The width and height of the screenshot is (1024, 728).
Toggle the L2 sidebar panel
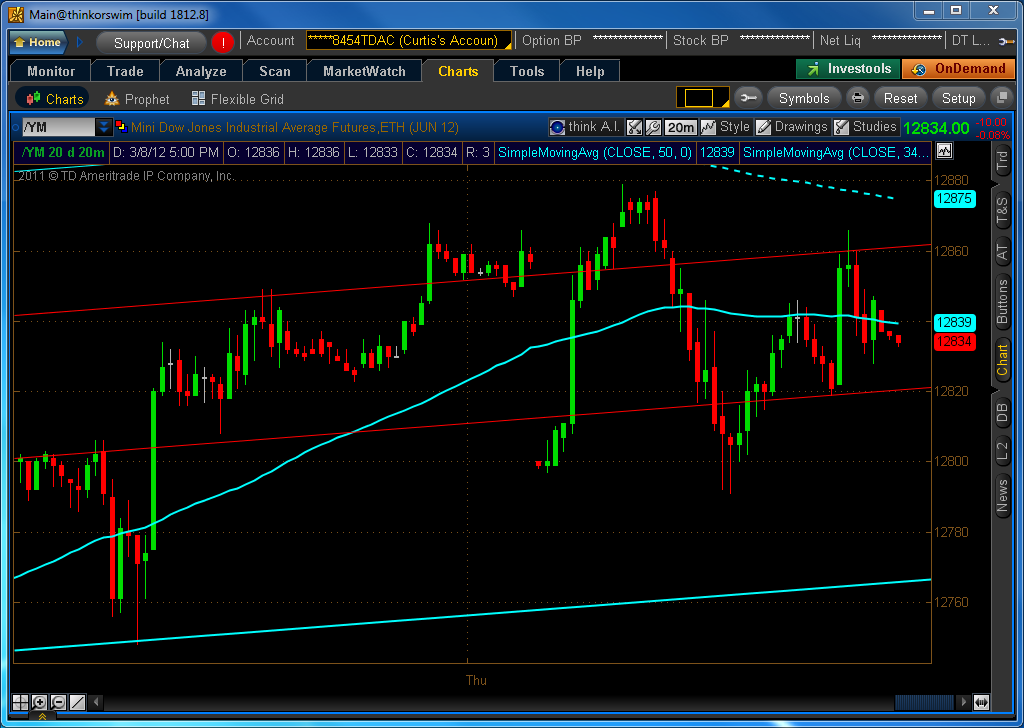tap(1002, 452)
